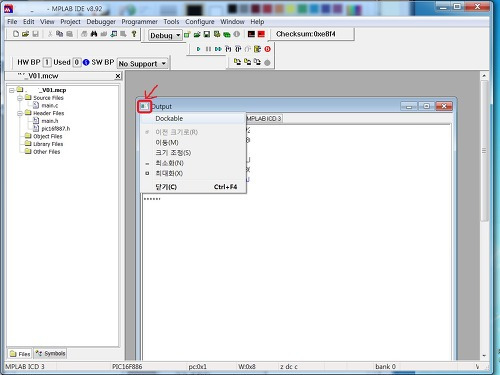Click the Print icon in toolbar
The width and height of the screenshot is (500, 375).
(84, 34)
